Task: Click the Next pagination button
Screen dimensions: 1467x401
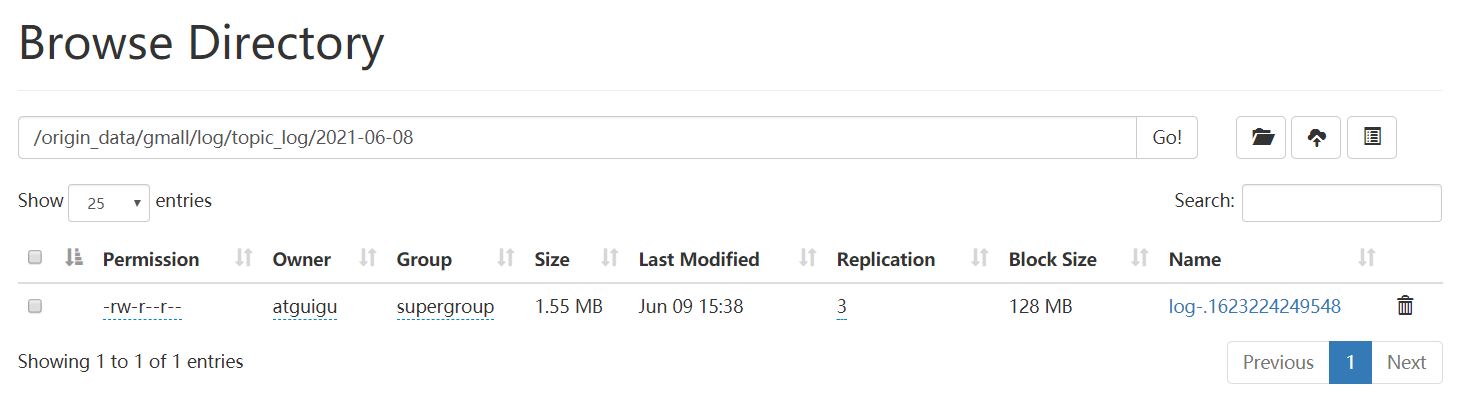Action: 1406,362
